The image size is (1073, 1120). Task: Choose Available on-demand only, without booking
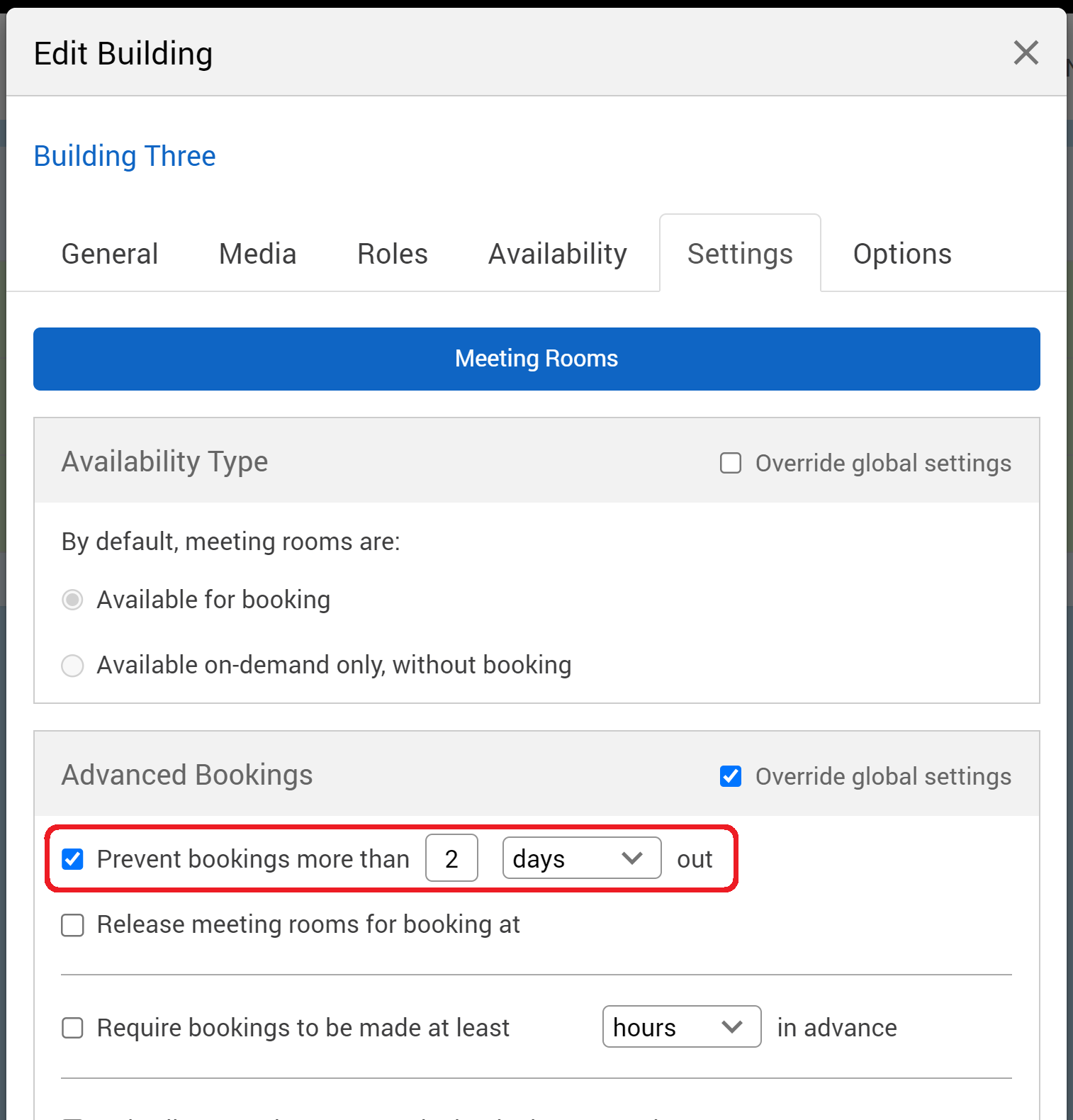72,666
